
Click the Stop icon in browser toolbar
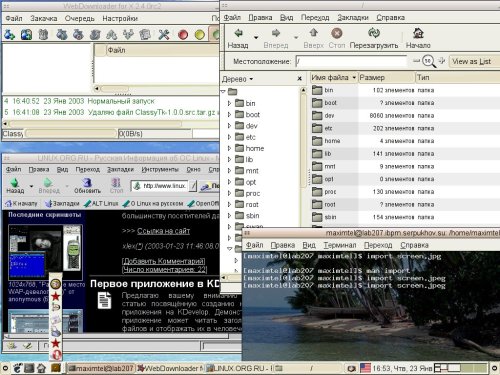(x=116, y=183)
